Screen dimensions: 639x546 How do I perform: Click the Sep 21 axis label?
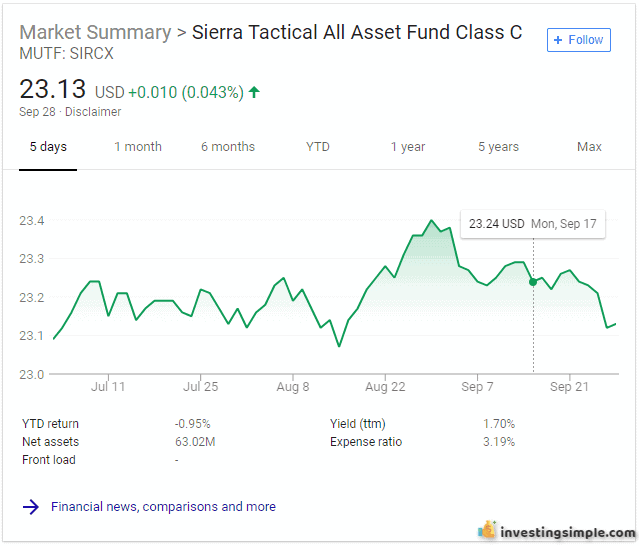(569, 386)
